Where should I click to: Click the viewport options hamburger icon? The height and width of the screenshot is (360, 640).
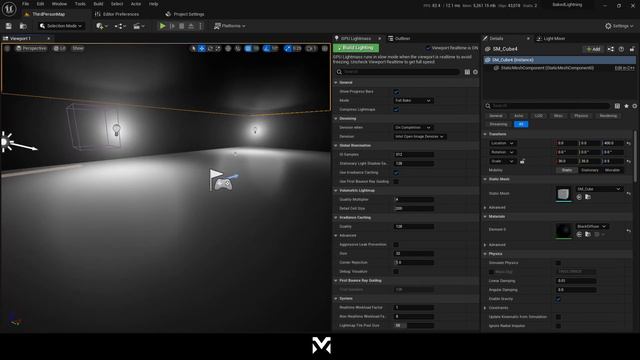7,48
